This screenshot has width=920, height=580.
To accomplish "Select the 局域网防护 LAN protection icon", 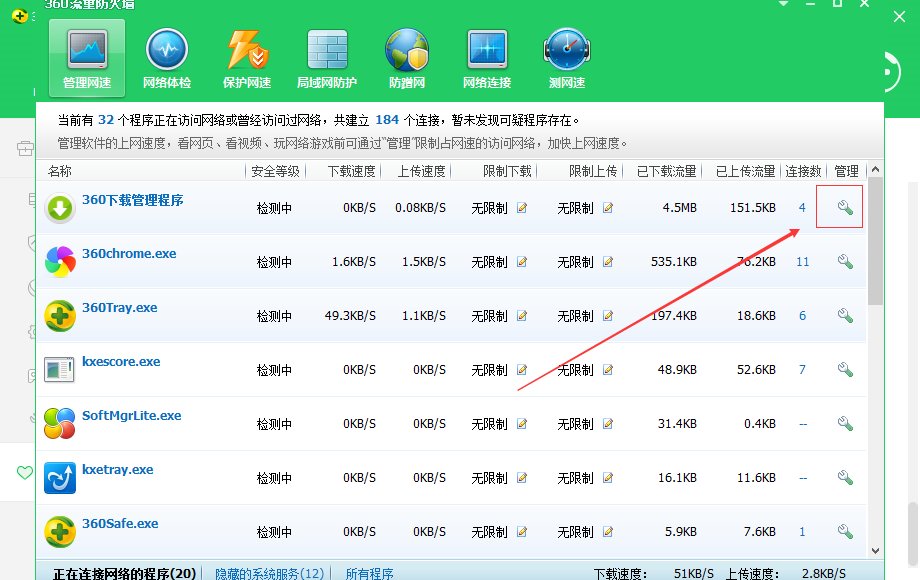I will (326, 55).
